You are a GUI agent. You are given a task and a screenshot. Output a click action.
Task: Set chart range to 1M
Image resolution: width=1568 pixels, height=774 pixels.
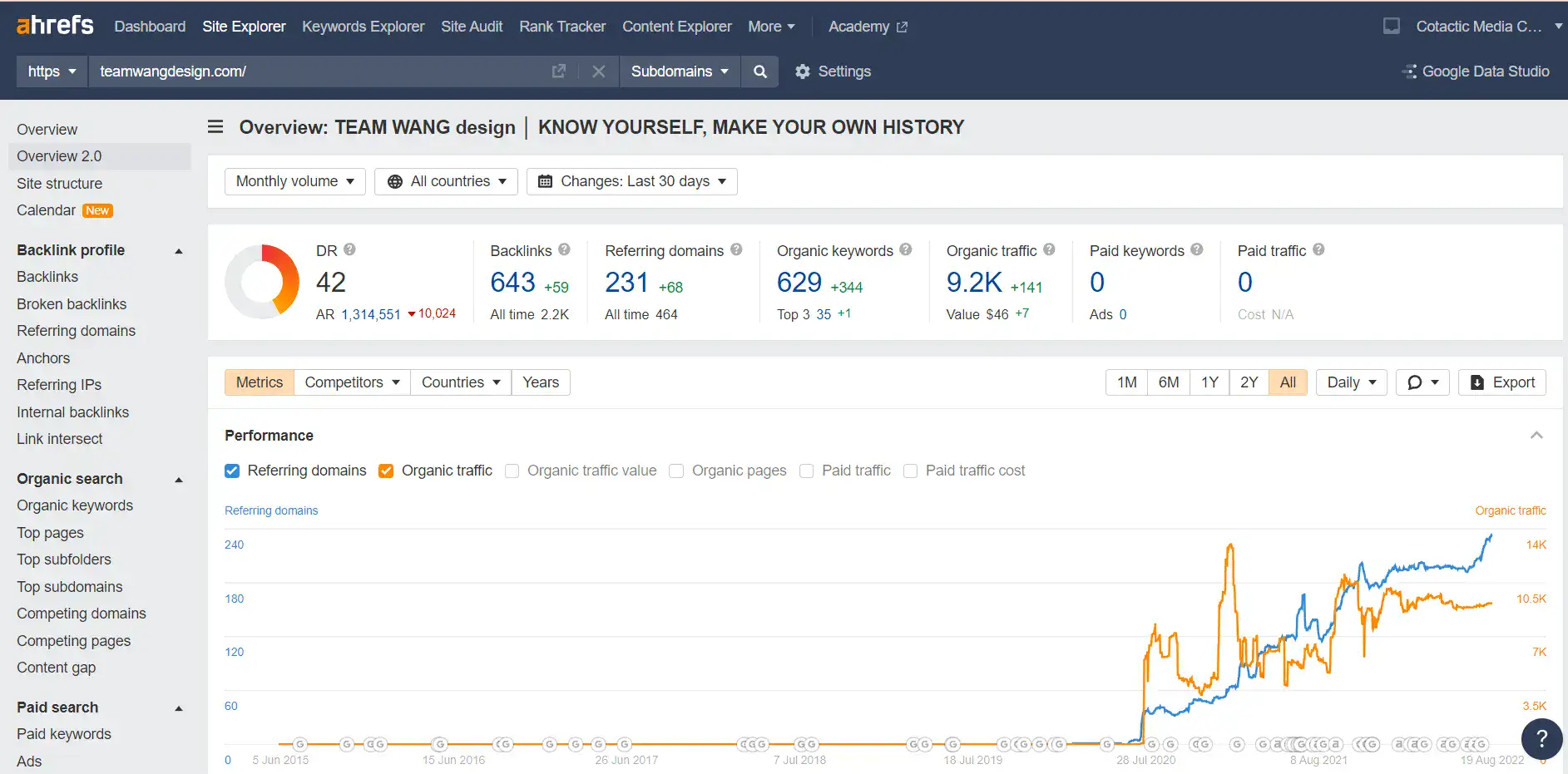[1127, 382]
